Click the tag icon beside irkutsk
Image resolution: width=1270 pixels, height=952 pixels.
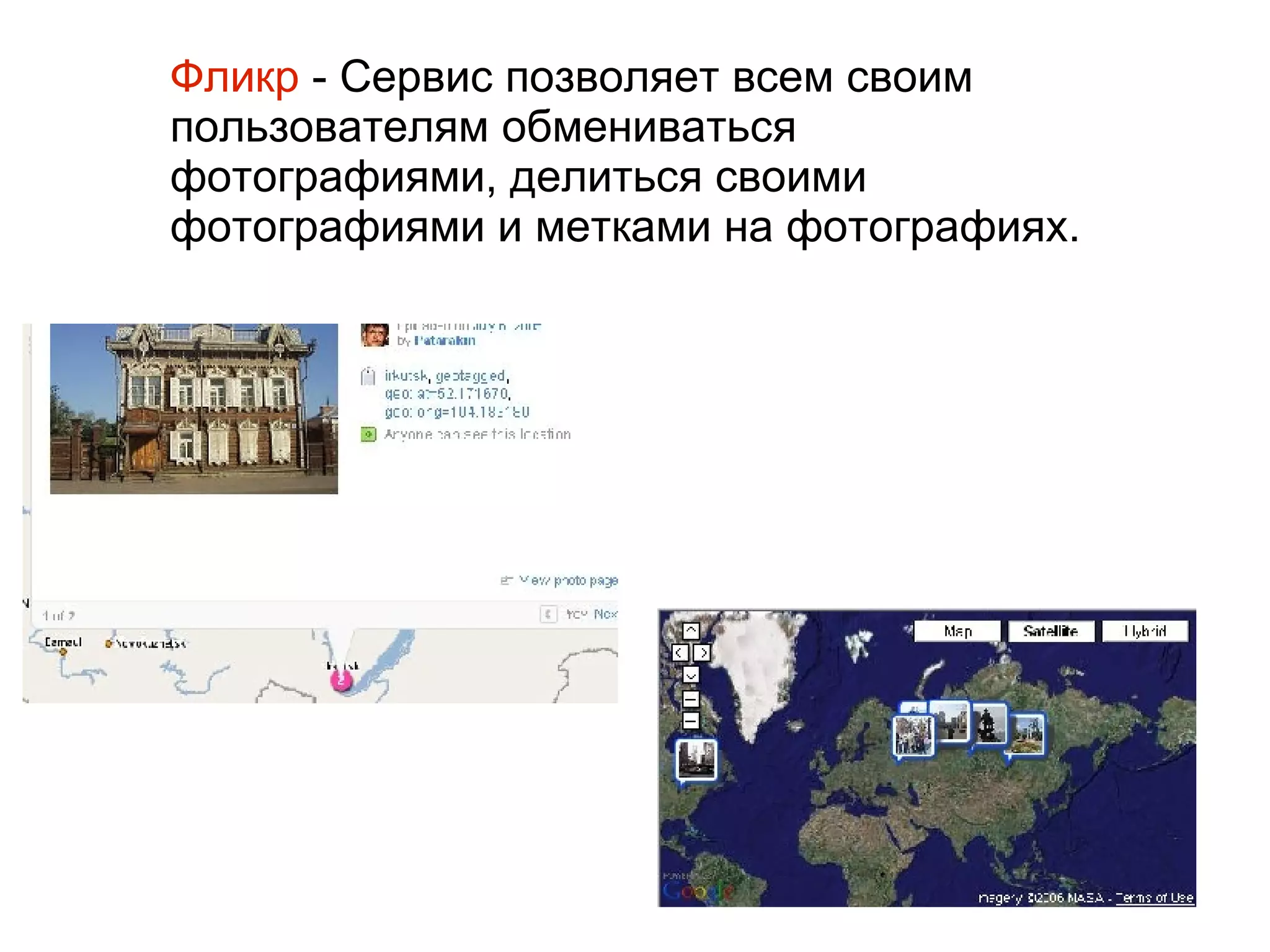[x=368, y=376]
